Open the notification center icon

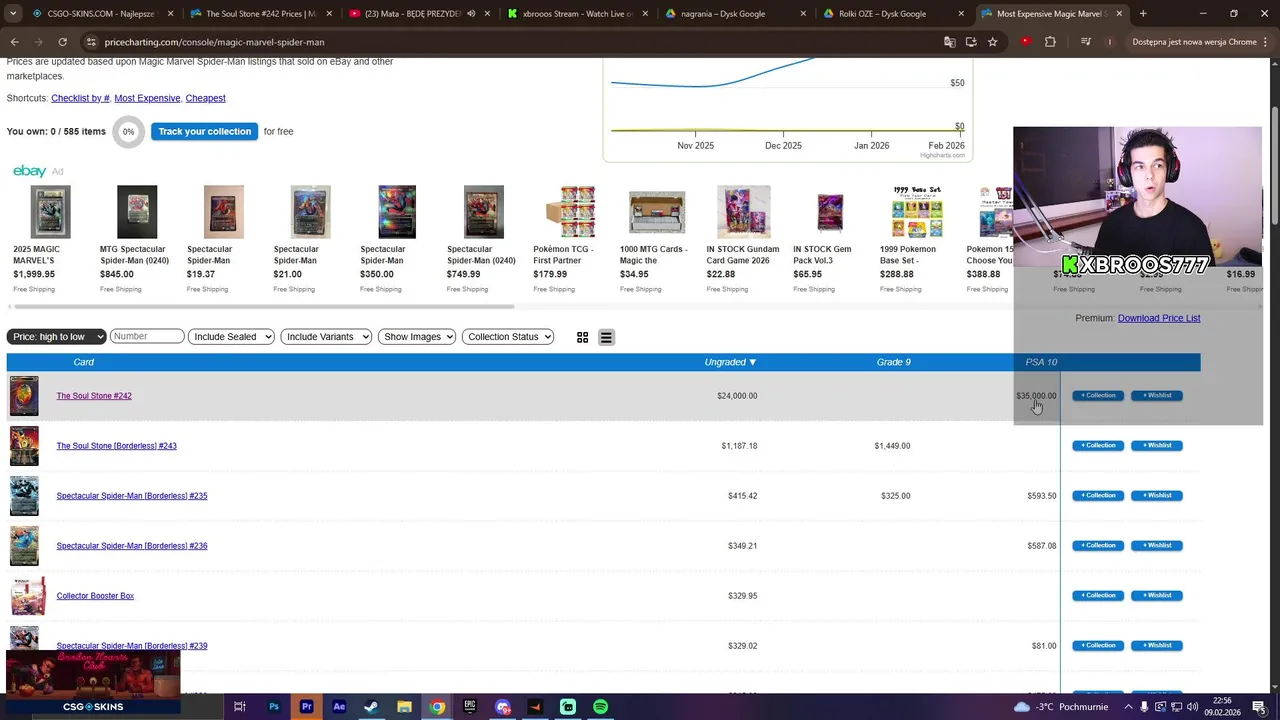click(1259, 707)
